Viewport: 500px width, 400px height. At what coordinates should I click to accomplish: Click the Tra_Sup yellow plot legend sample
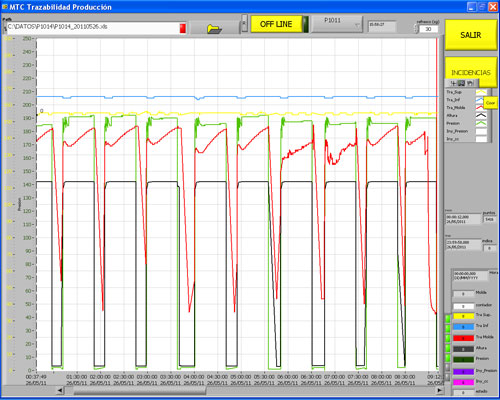point(481,92)
